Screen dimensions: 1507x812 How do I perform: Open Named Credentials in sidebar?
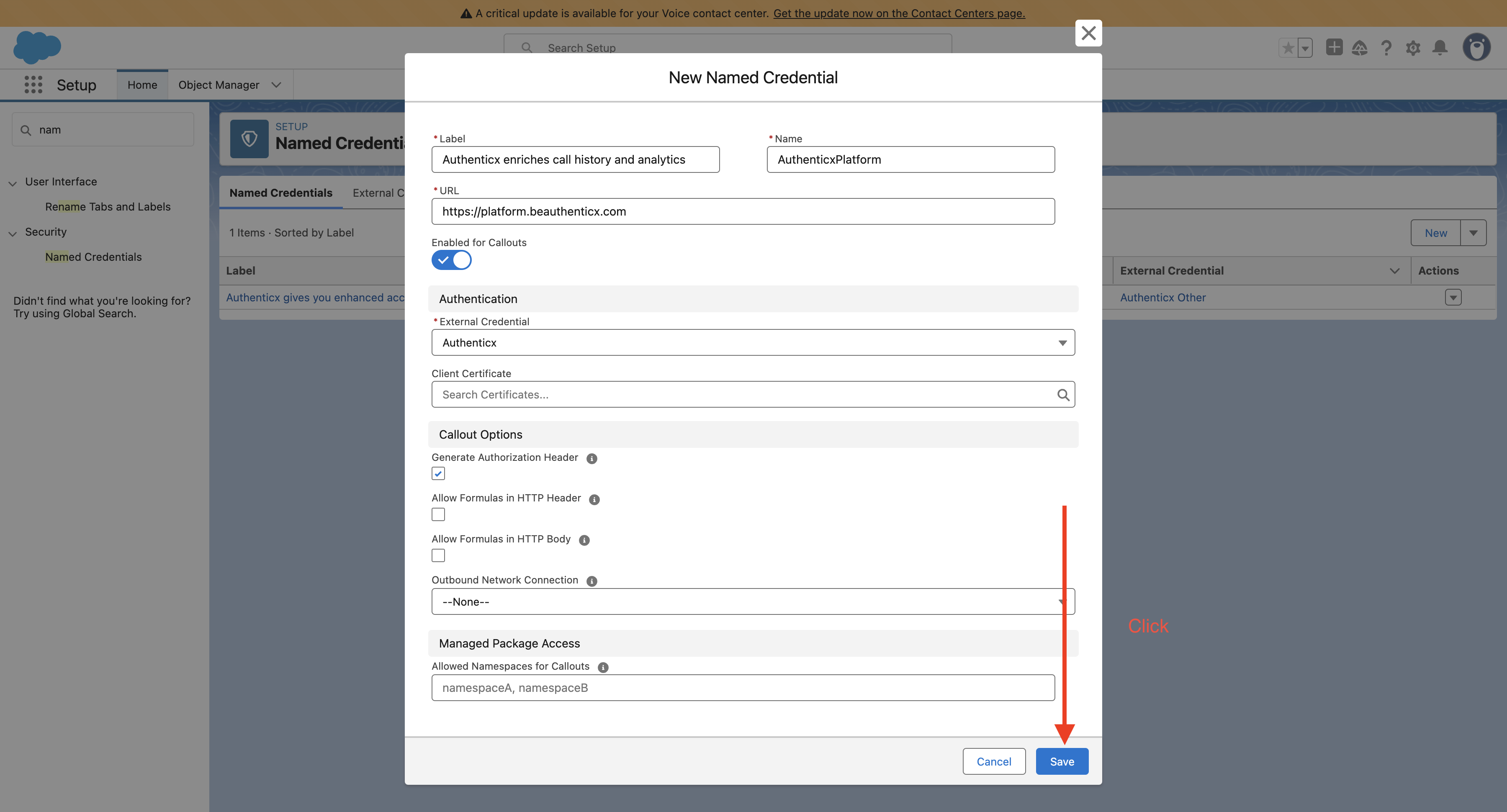point(93,257)
